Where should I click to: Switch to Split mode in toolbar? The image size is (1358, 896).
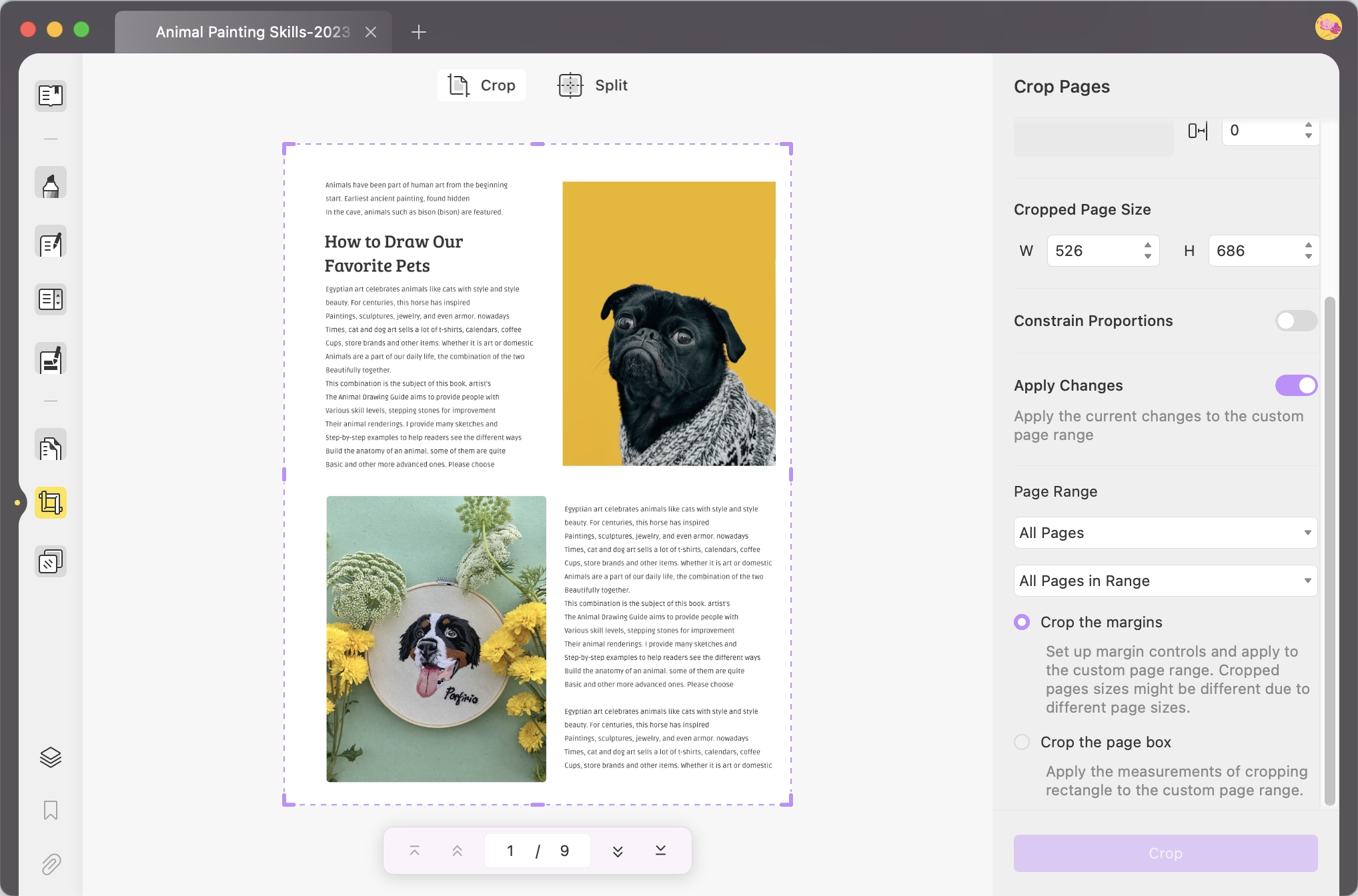tap(593, 85)
